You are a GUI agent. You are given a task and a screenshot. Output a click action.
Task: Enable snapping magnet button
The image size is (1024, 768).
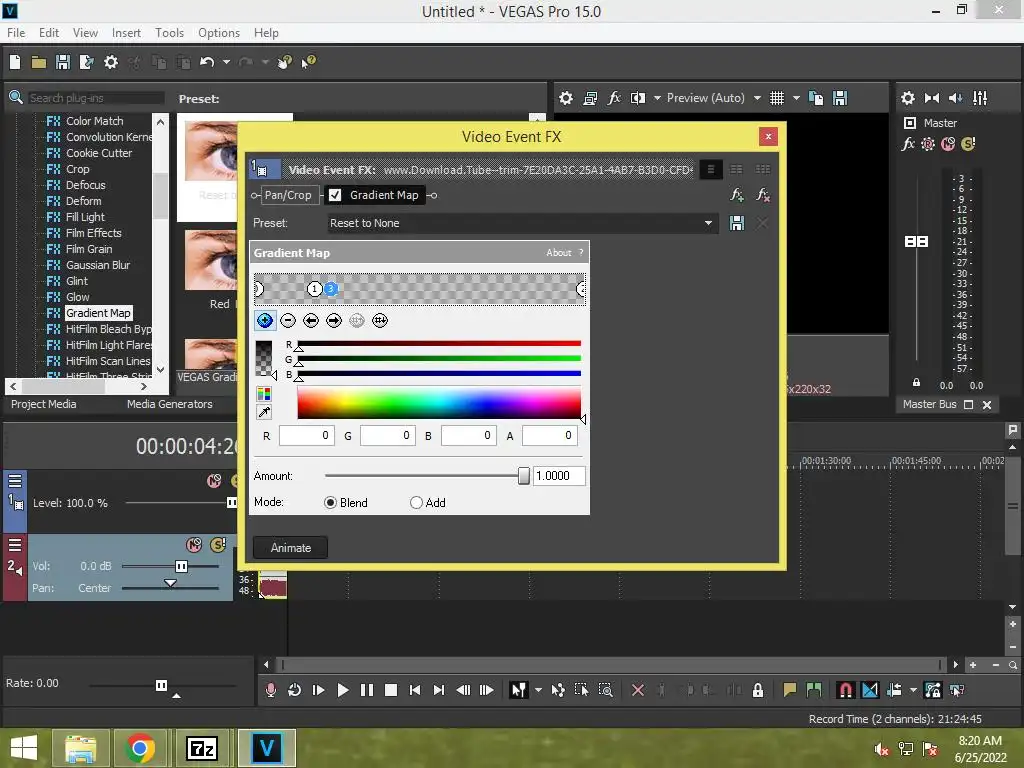click(845, 690)
